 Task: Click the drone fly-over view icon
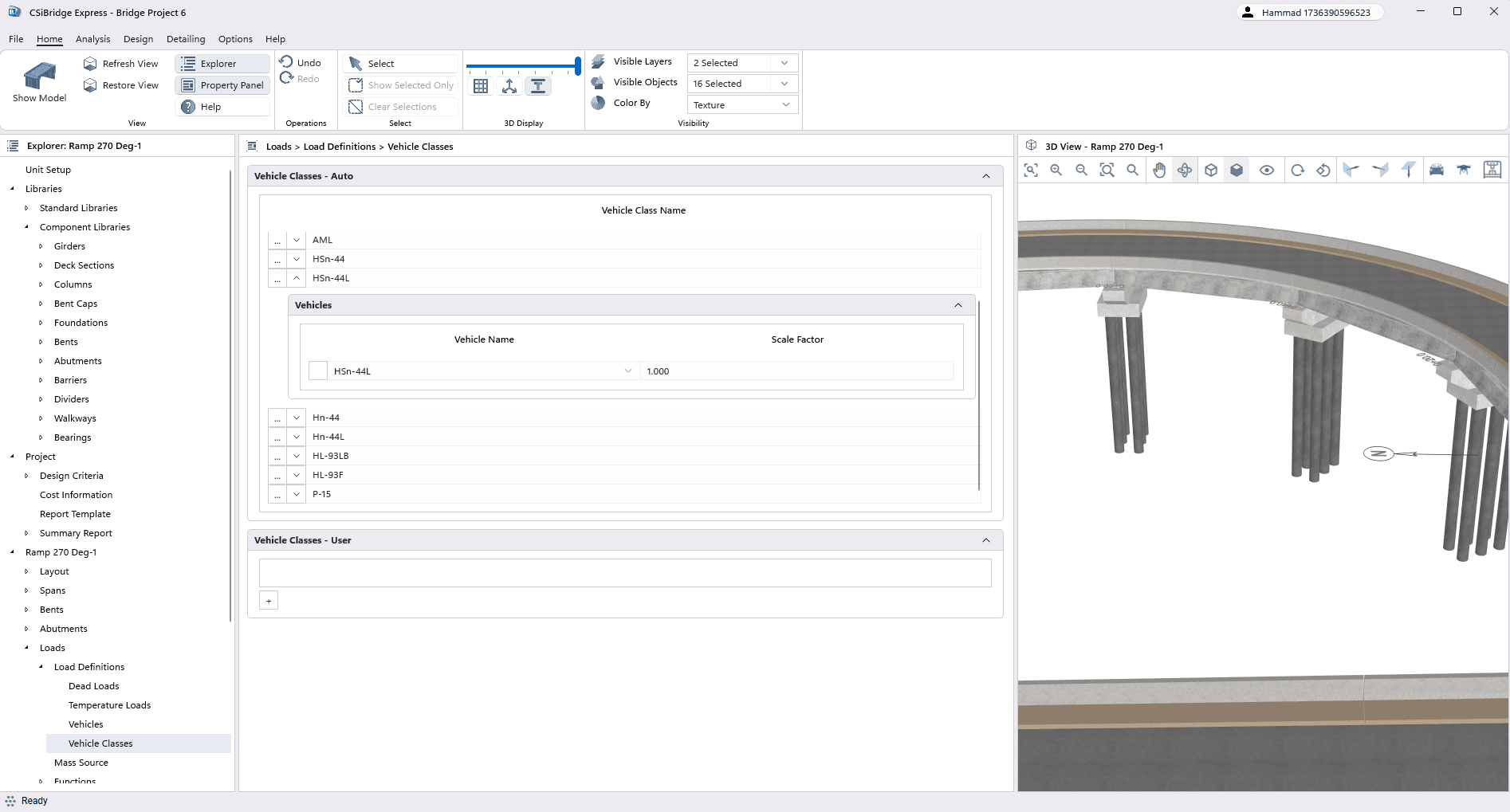(x=1464, y=171)
